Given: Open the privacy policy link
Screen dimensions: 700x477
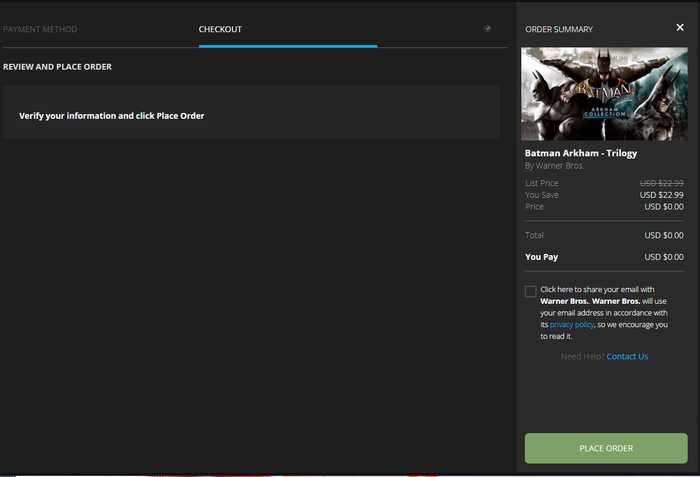Looking at the screenshot, I should click(x=571, y=325).
